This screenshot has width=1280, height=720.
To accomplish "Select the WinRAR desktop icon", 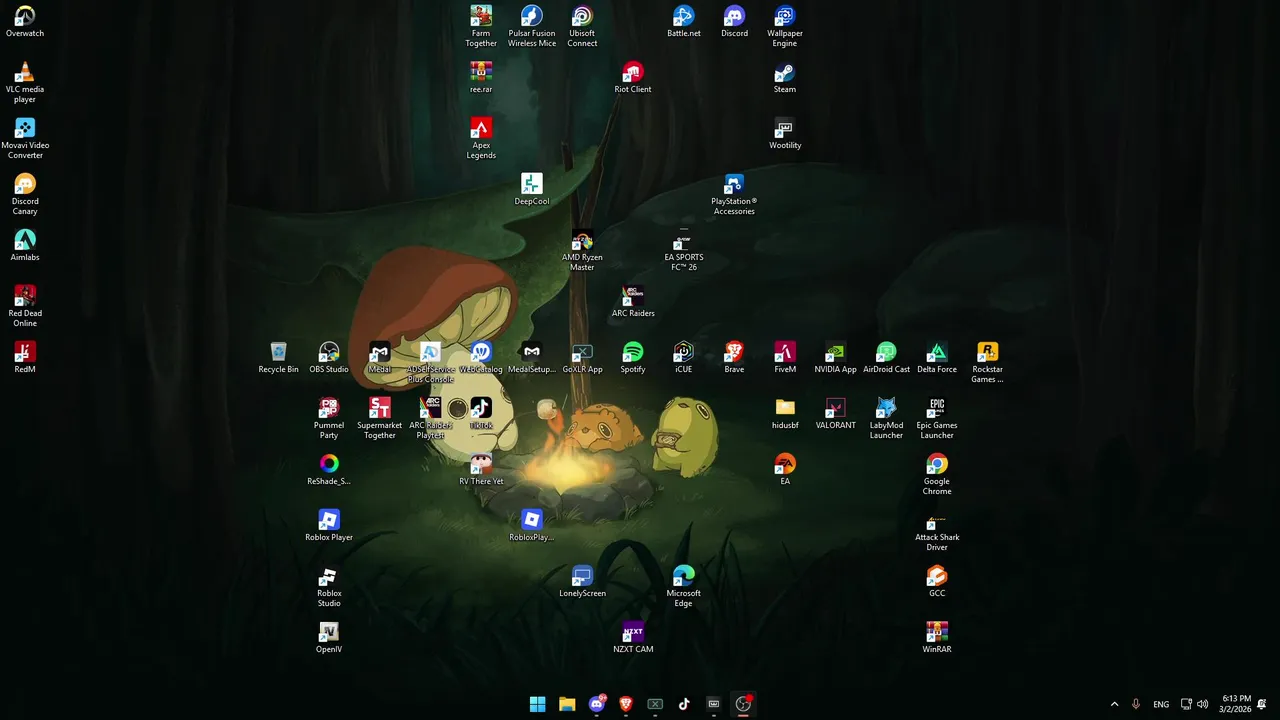I will 937,637.
